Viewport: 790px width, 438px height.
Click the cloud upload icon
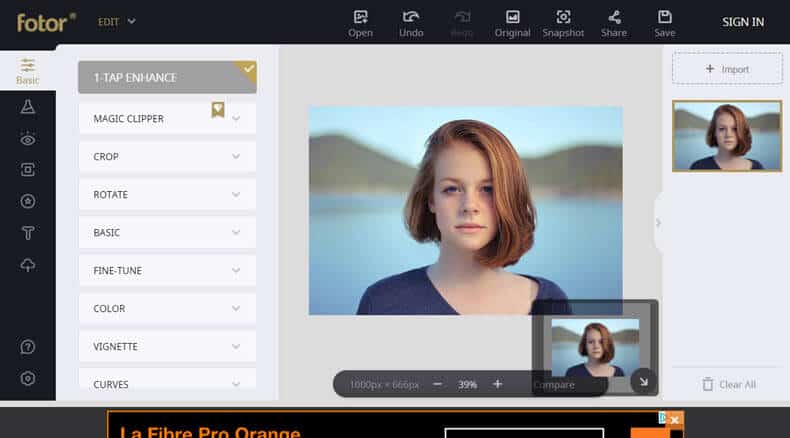click(x=28, y=265)
